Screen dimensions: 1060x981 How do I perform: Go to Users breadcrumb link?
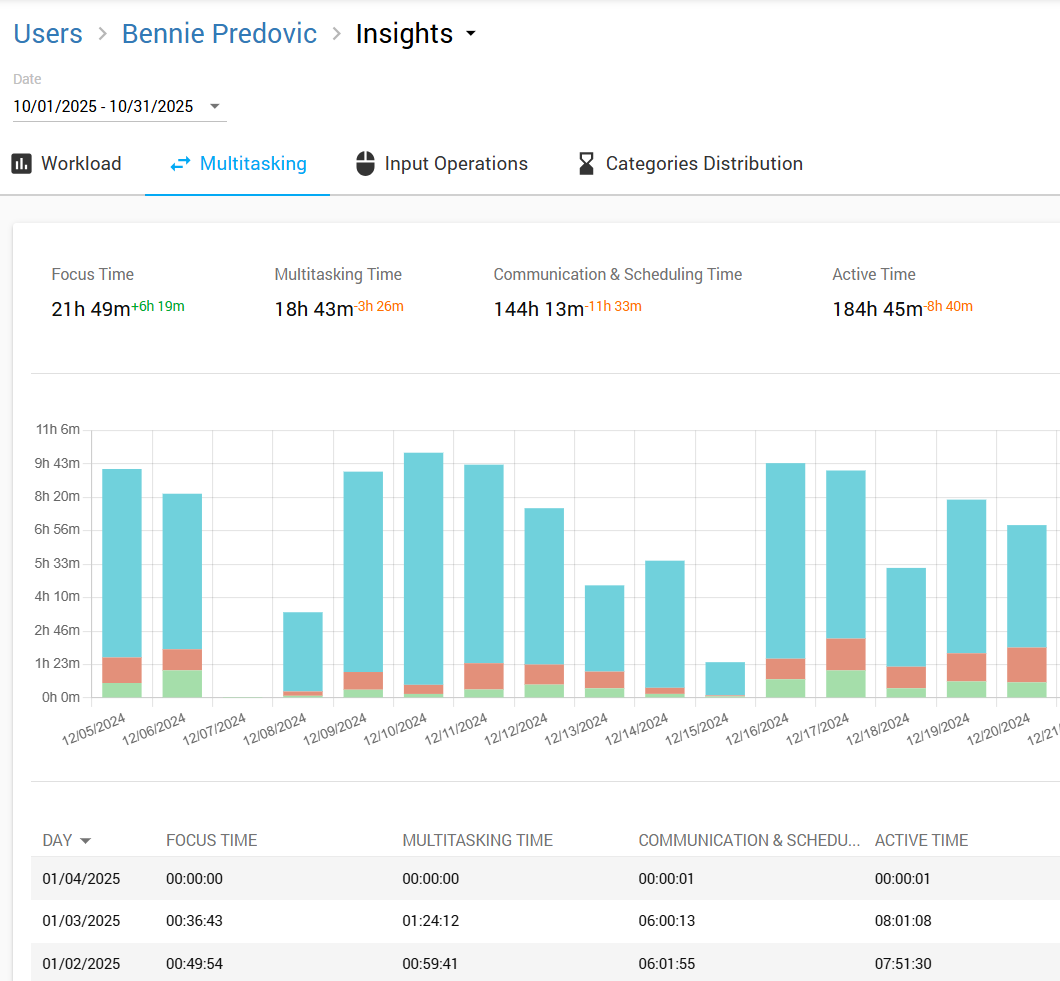tap(48, 34)
